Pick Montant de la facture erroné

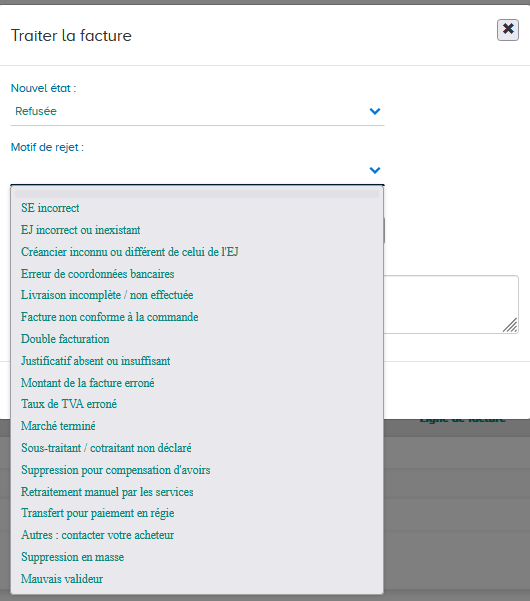(197, 383)
